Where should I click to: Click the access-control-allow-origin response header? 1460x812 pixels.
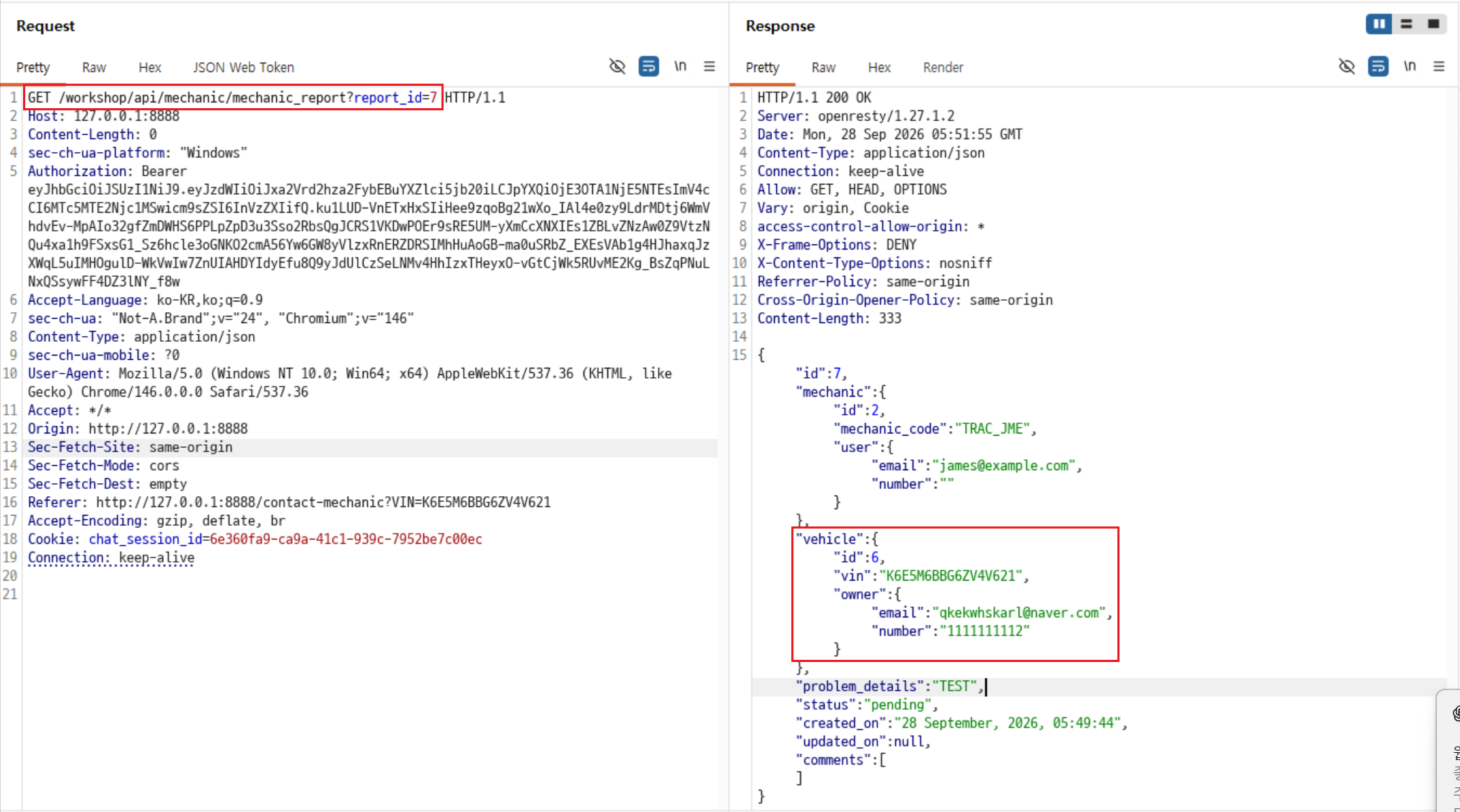871,226
